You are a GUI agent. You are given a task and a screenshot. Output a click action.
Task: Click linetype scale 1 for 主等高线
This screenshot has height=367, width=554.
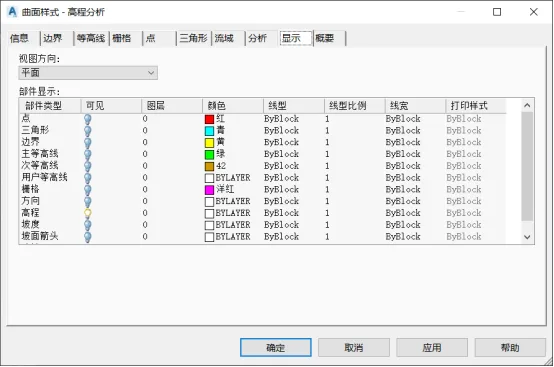point(327,154)
